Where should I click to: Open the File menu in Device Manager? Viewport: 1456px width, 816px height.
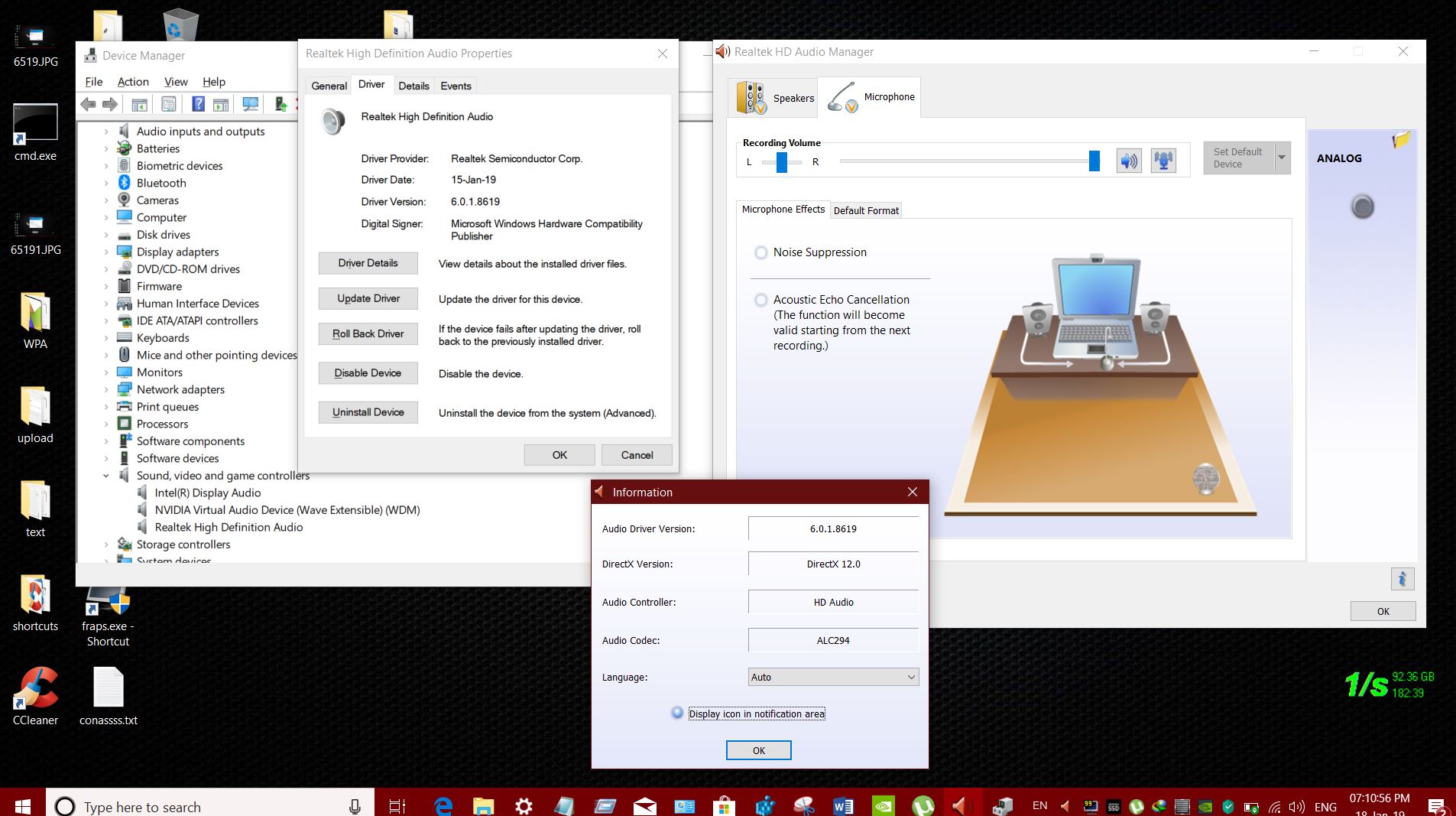click(94, 82)
